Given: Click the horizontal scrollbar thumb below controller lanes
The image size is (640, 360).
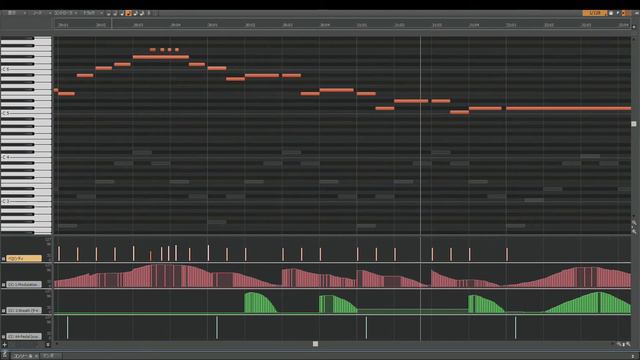Looking at the screenshot, I should pyautogui.click(x=315, y=344).
